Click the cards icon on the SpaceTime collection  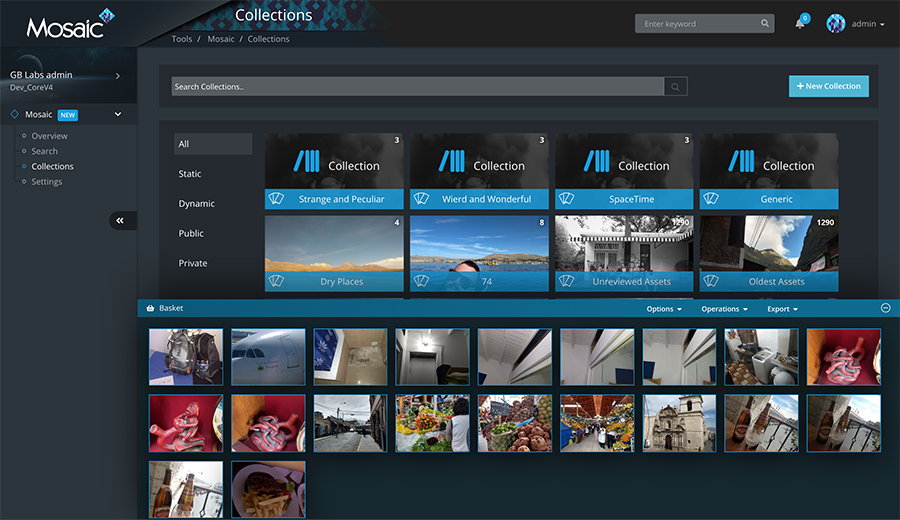point(567,199)
